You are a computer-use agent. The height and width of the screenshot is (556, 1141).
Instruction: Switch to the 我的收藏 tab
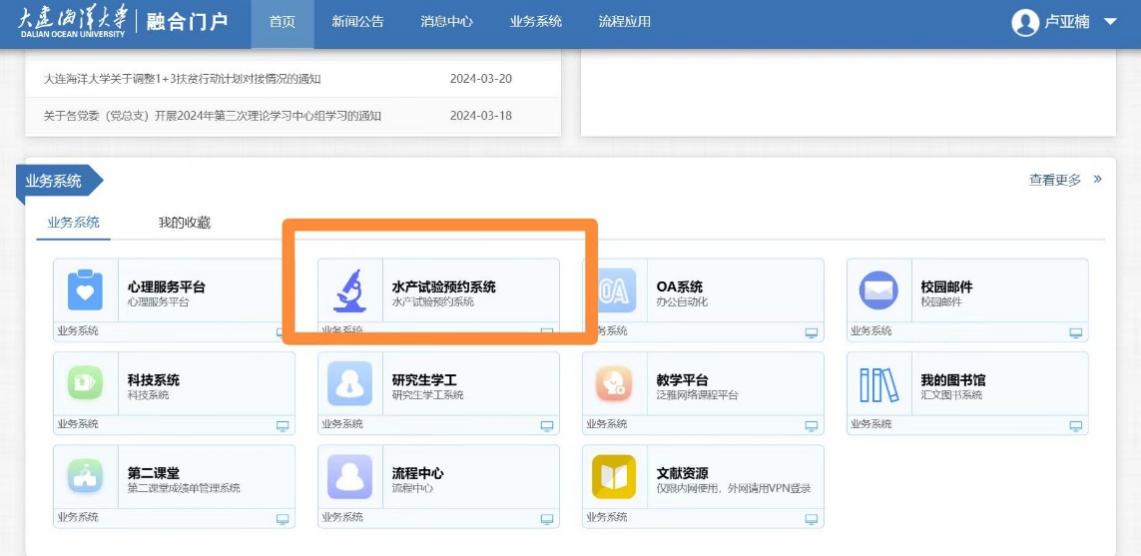pos(184,223)
